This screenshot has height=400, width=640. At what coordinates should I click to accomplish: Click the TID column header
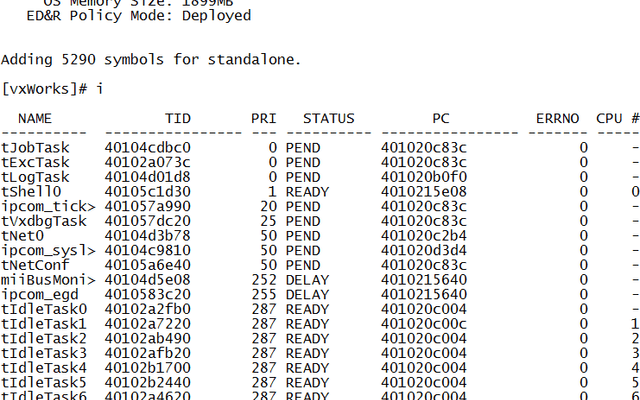click(178, 118)
